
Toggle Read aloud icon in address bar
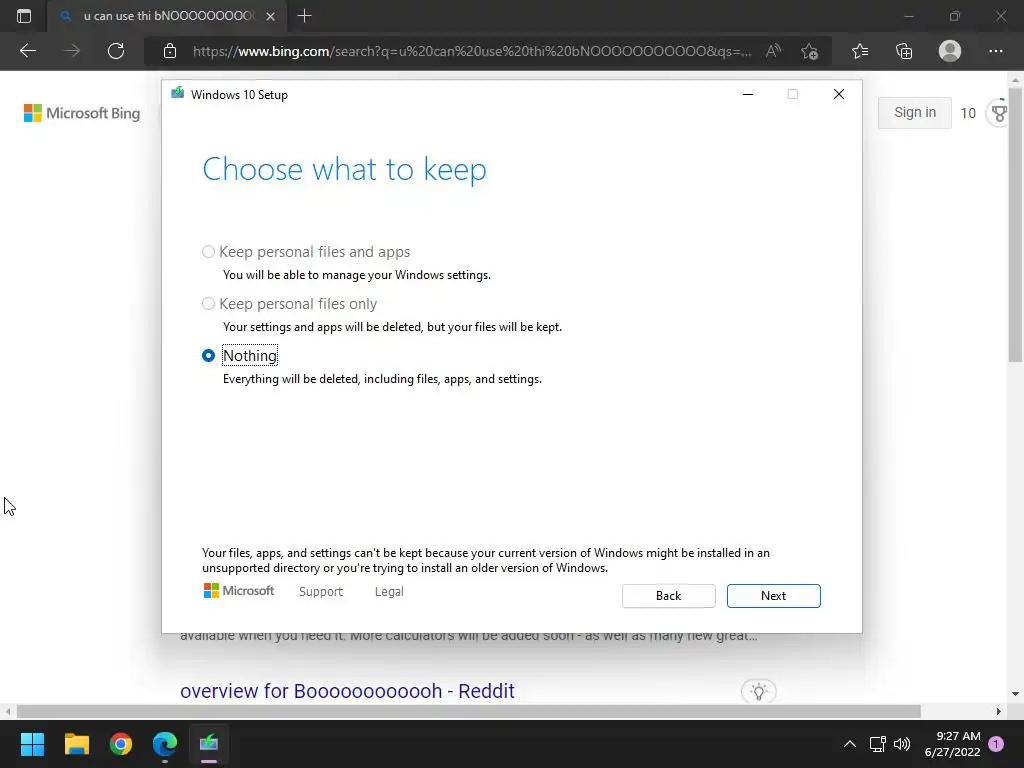(x=773, y=51)
